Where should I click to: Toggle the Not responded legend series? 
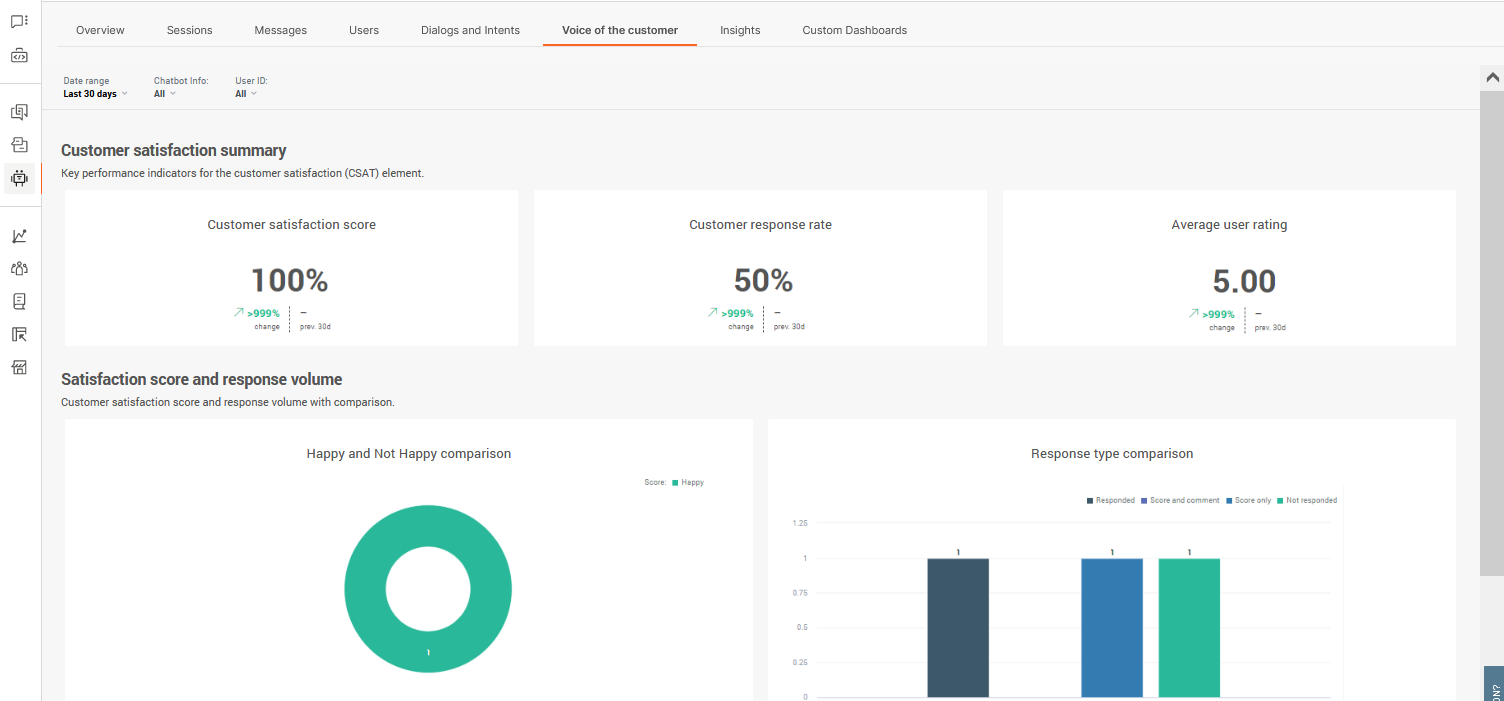1310,500
